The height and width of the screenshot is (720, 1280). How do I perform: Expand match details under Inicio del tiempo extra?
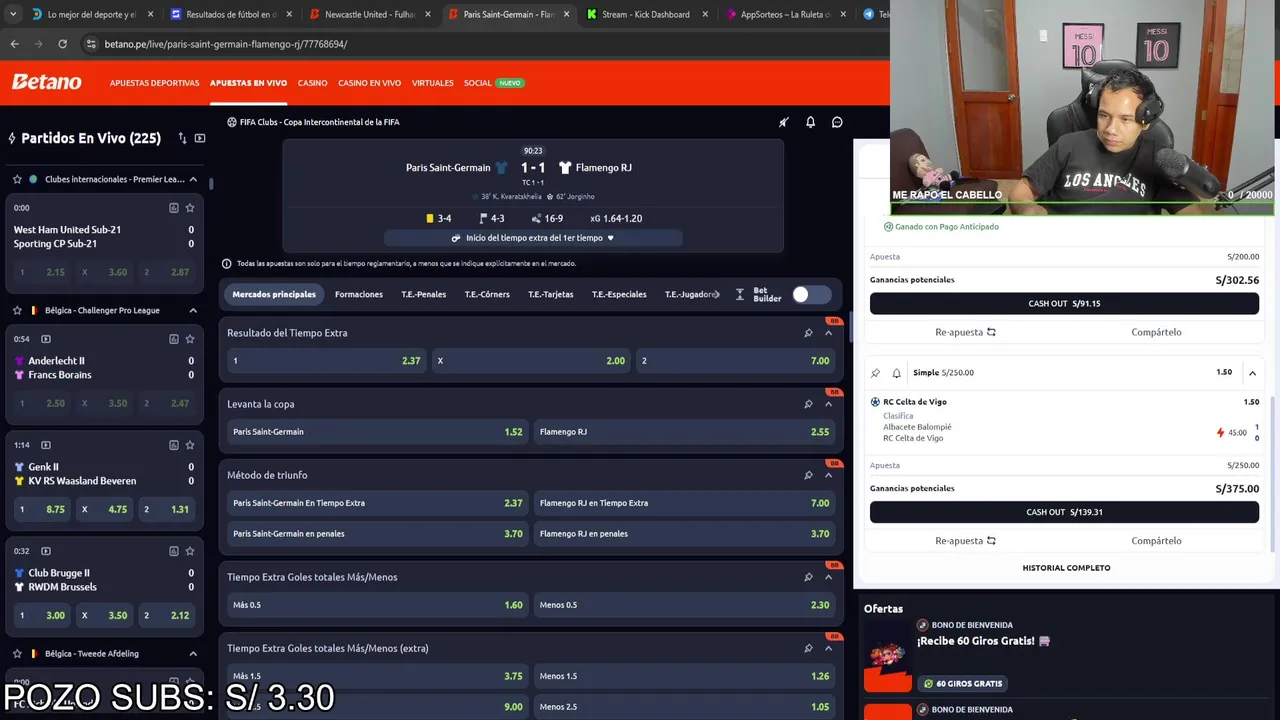coord(533,238)
